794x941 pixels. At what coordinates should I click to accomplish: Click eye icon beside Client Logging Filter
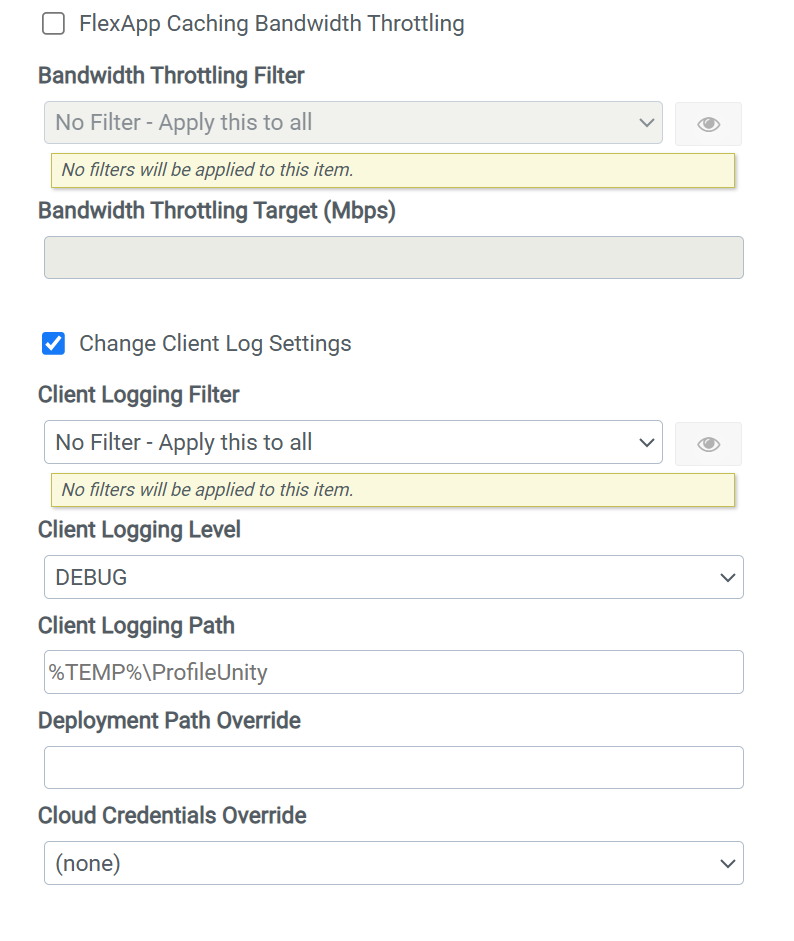click(x=708, y=444)
